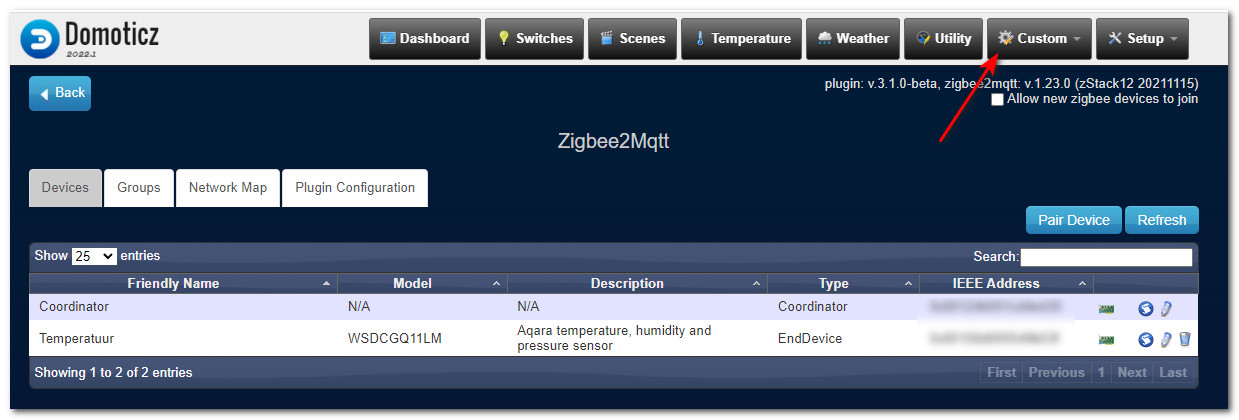1239x420 pixels.
Task: Sort table by Model column
Action: point(422,284)
